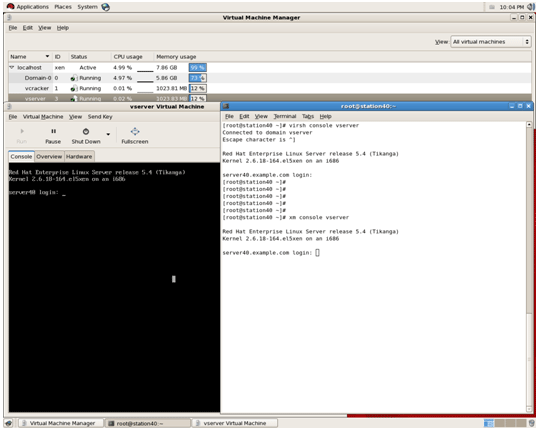Viewport: 539px width, 431px height.
Task: Open the terminal's View menu
Action: point(261,117)
